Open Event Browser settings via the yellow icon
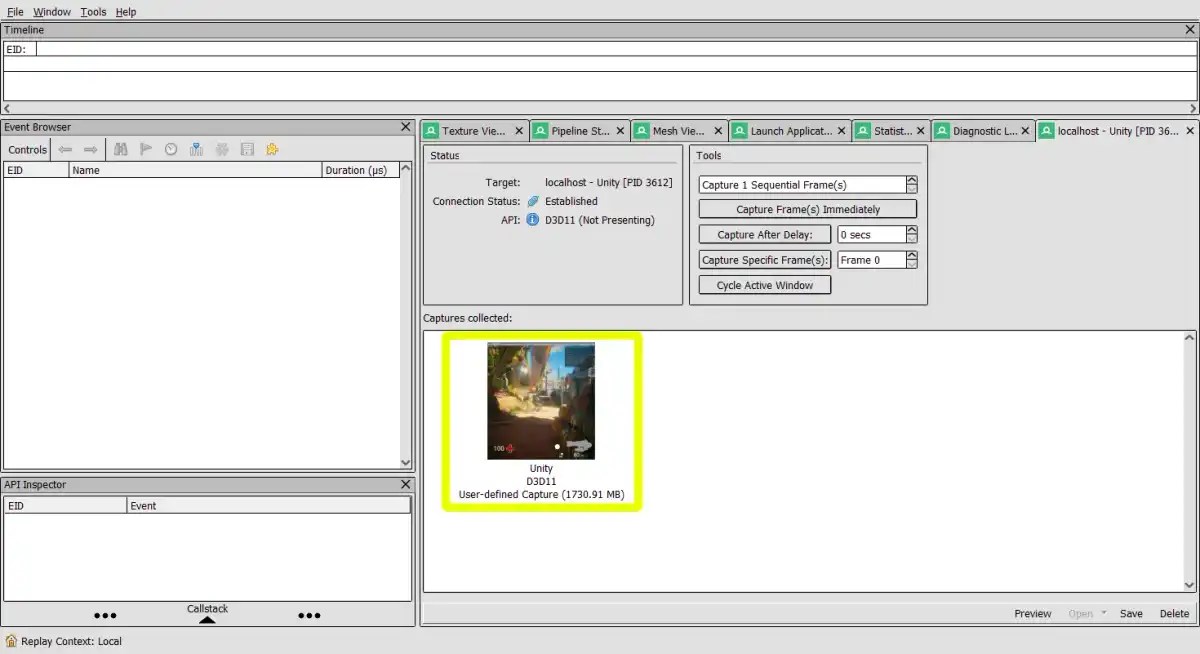Screen dimensions: 1200x654 coord(271,149)
